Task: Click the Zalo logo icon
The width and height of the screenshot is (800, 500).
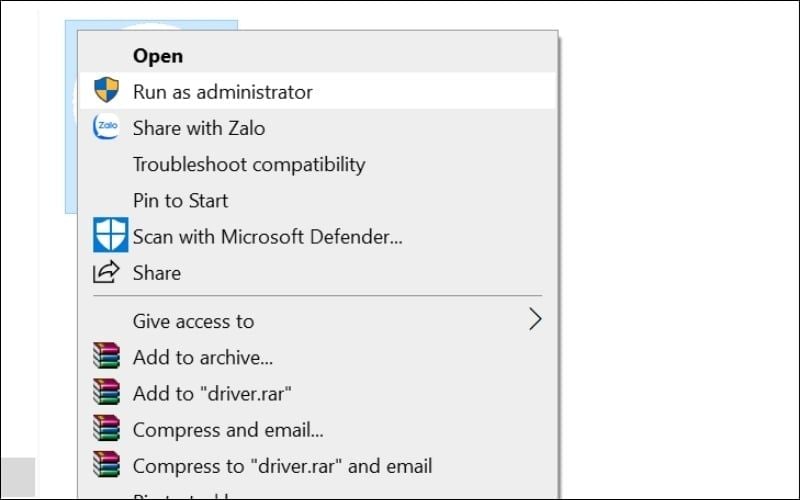Action: (106, 128)
